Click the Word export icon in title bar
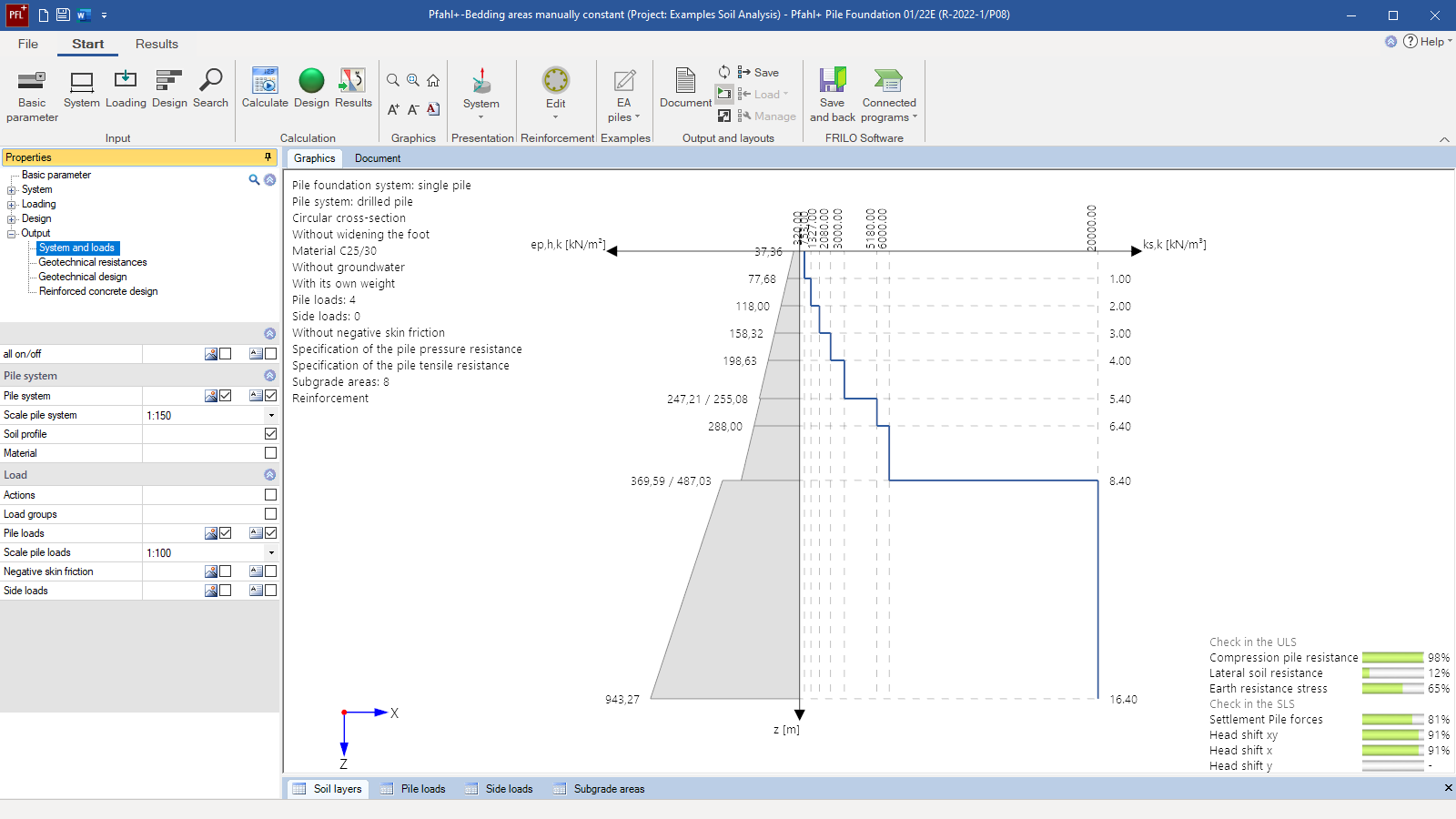Viewport: 1456px width, 819px height. tap(84, 15)
